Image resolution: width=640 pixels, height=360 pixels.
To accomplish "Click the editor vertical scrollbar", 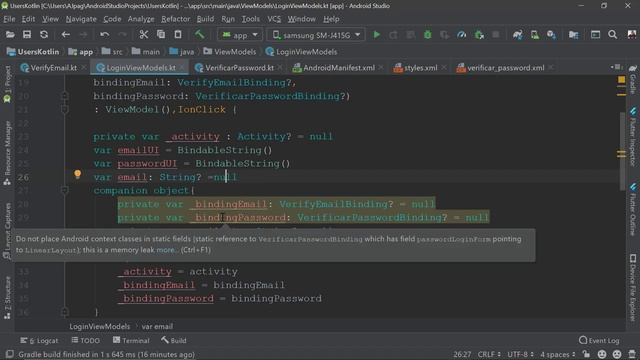I will click(622, 151).
